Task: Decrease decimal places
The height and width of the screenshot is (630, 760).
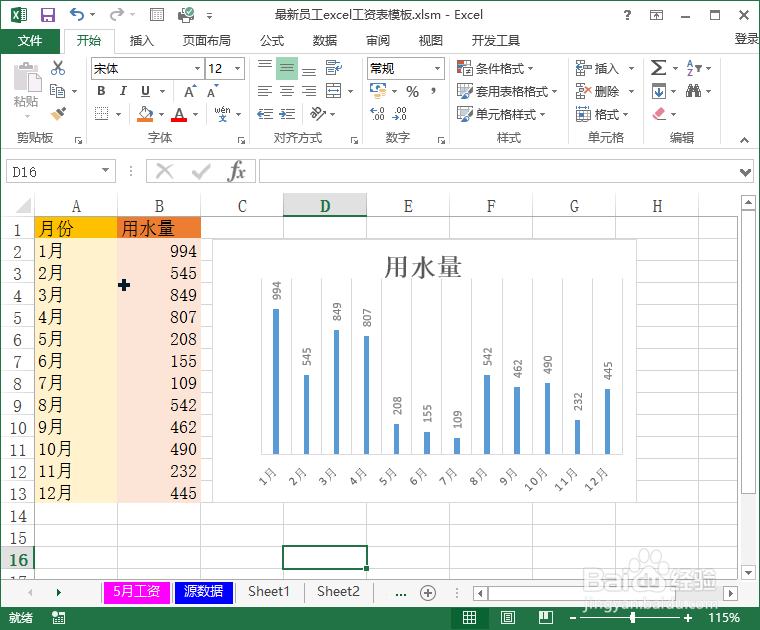Action: click(400, 114)
